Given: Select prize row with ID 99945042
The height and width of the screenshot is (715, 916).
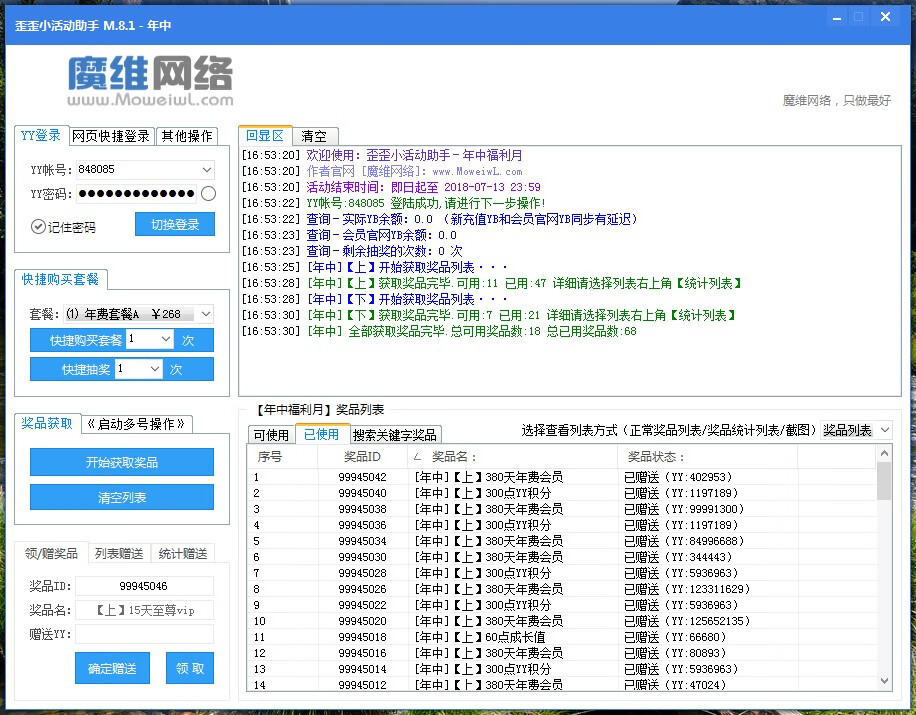Looking at the screenshot, I should tap(561, 477).
